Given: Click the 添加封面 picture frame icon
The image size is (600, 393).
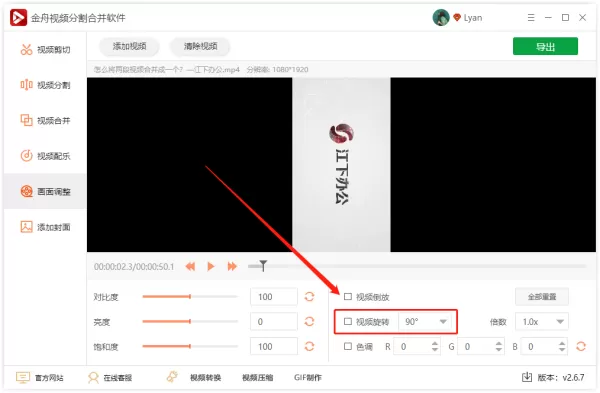Looking at the screenshot, I should click(26, 227).
